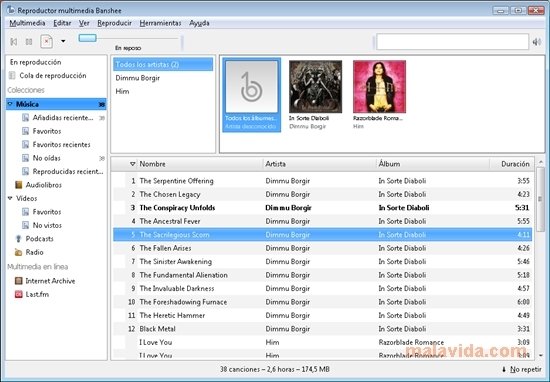
Task: Click the Banshee title bar app icon
Action: pos(11,10)
